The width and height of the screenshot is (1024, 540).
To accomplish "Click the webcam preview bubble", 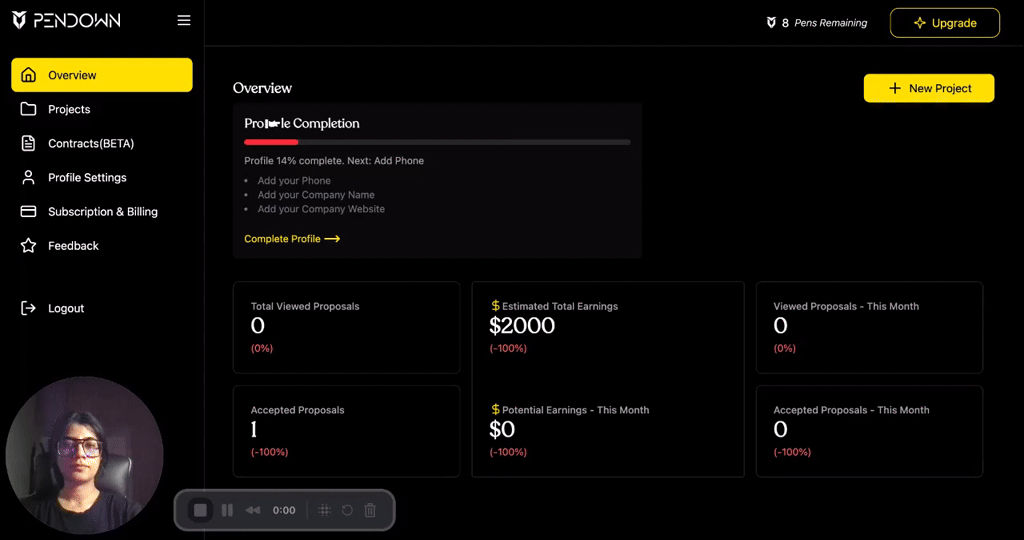I will pos(84,455).
